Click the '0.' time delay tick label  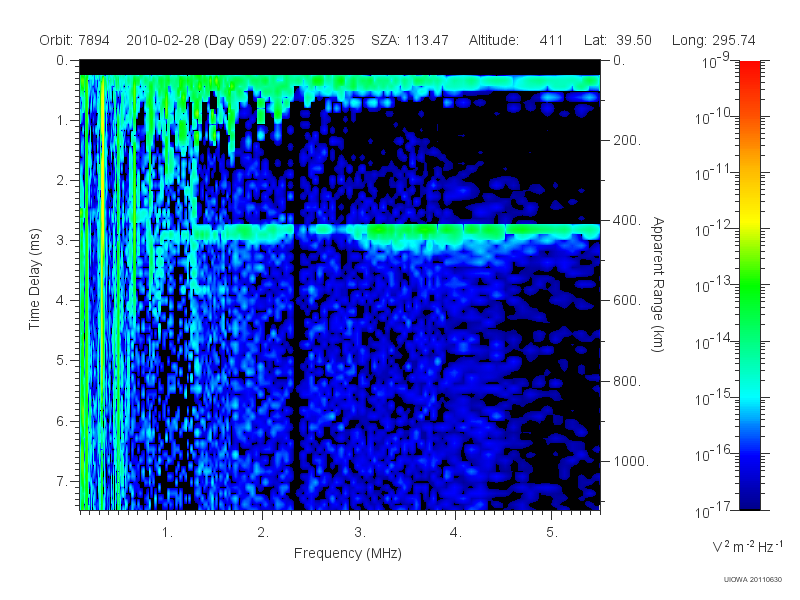pyautogui.click(x=62, y=60)
